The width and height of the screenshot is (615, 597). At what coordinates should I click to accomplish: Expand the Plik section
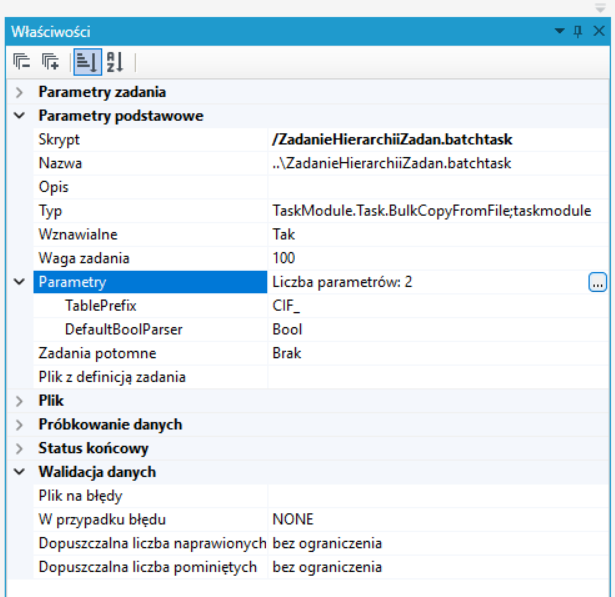pos(19,401)
